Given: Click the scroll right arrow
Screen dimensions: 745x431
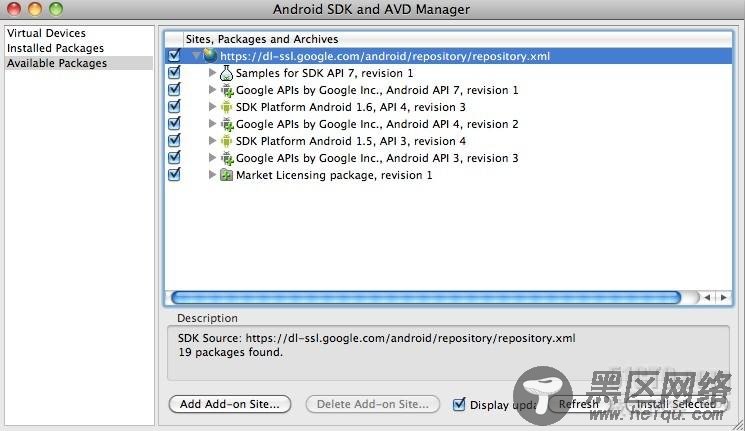Looking at the screenshot, I should click(x=723, y=297).
